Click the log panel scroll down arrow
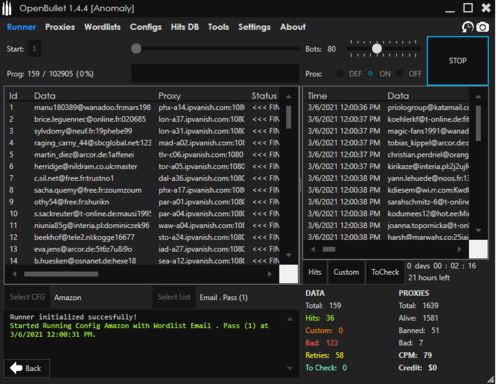 290,368
